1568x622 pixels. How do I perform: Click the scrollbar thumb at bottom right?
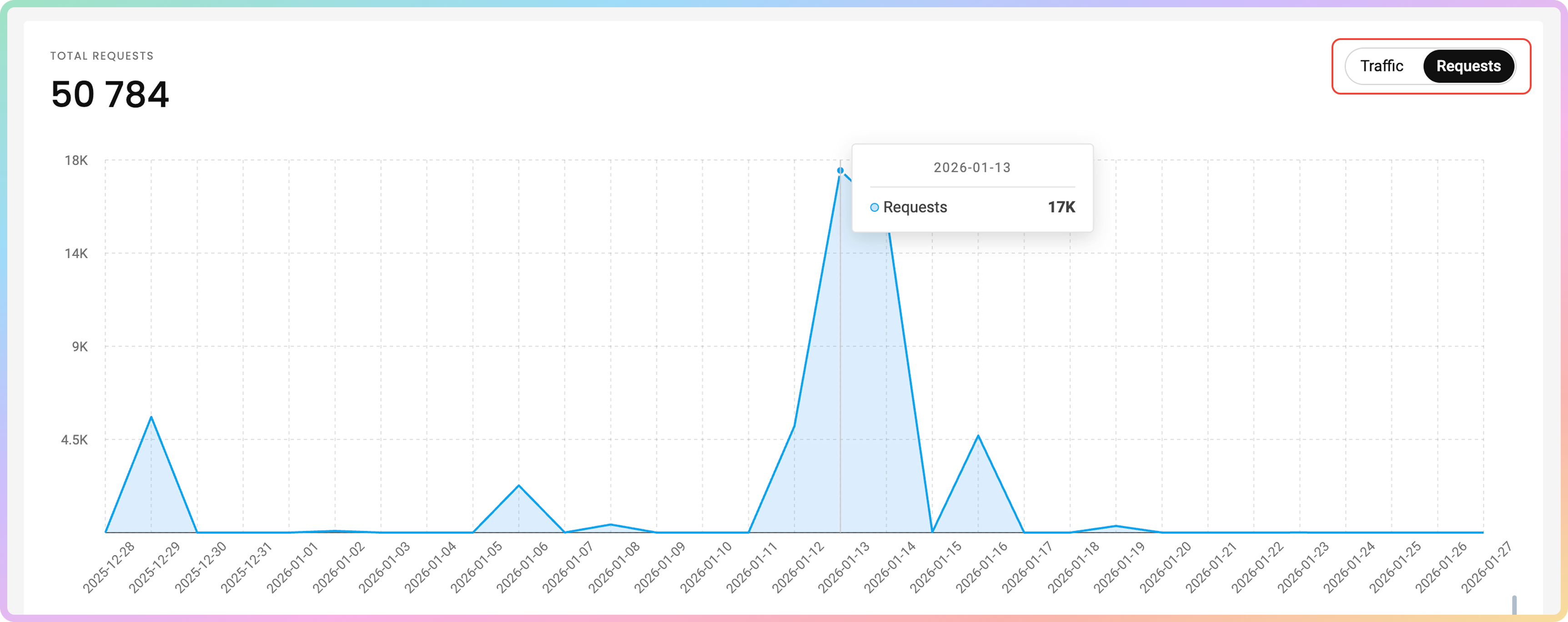pyautogui.click(x=1514, y=605)
